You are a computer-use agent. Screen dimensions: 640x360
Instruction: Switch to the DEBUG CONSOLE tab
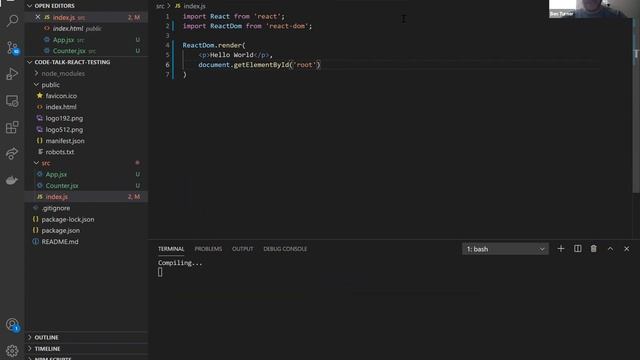coord(285,249)
